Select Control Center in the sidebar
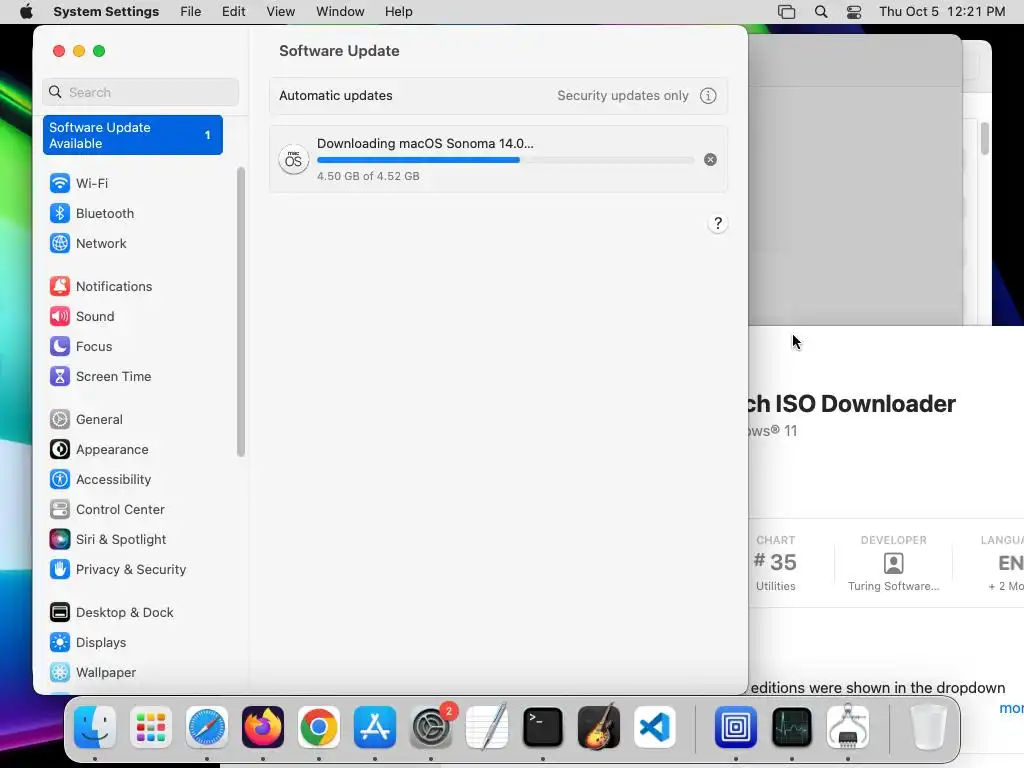Image resolution: width=1024 pixels, height=768 pixels. click(107, 510)
